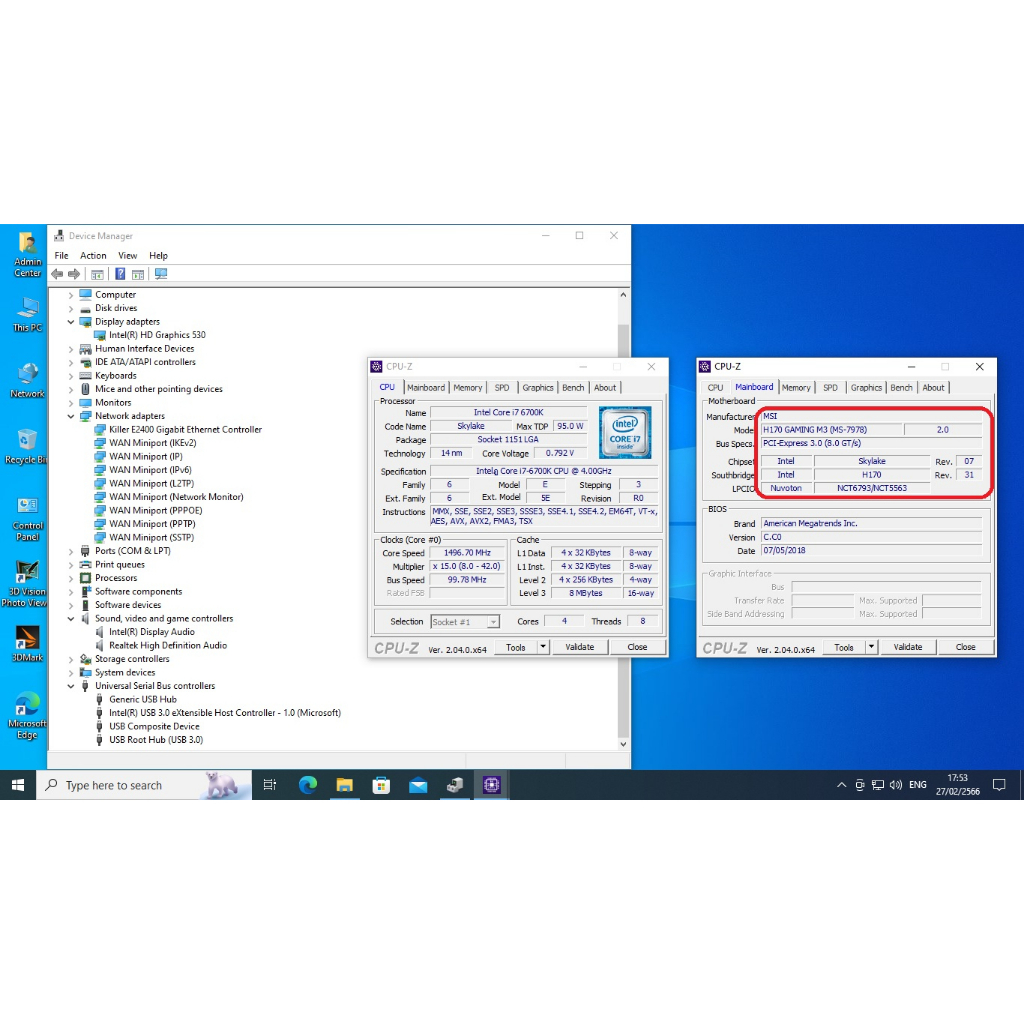Click the Show/Hide Console Tree toolbar icon
The image size is (1024, 1024).
(x=97, y=274)
